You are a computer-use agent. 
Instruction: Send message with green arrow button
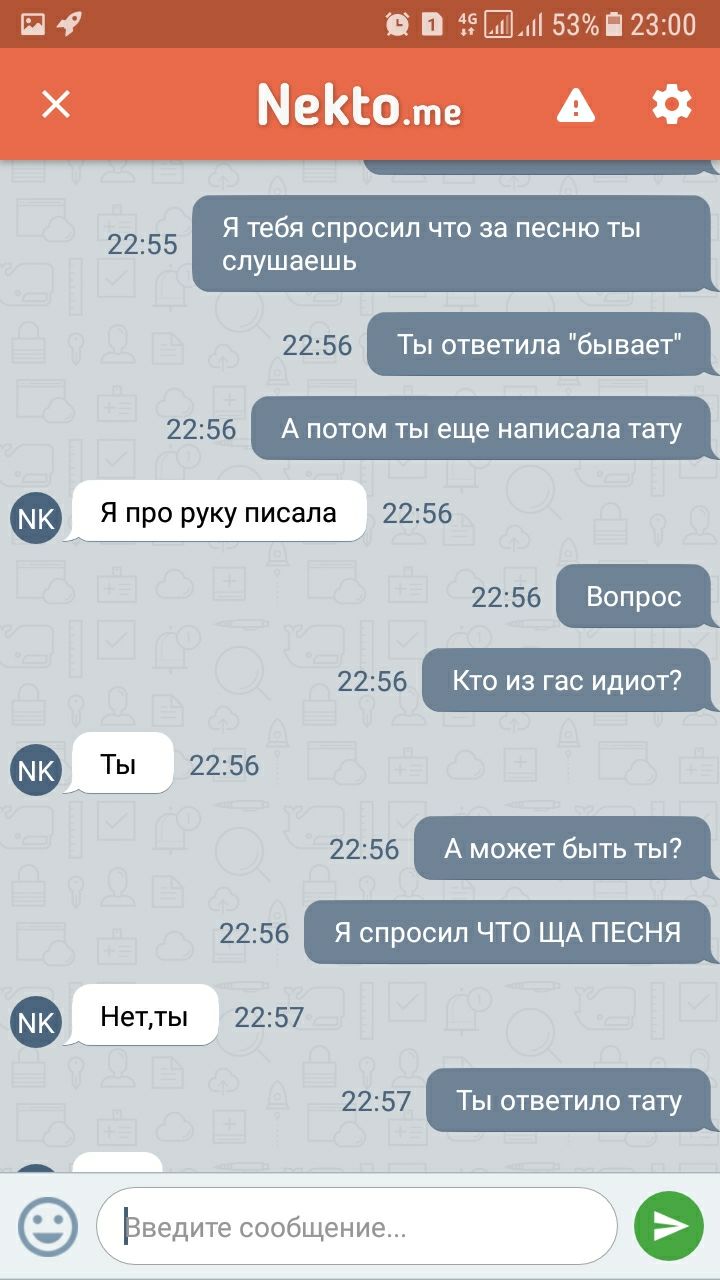pos(669,1227)
